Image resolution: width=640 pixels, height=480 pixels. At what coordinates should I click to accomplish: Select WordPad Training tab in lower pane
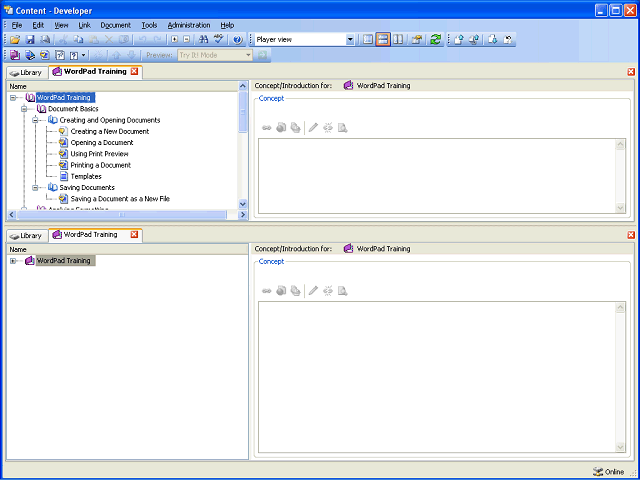[x=90, y=235]
